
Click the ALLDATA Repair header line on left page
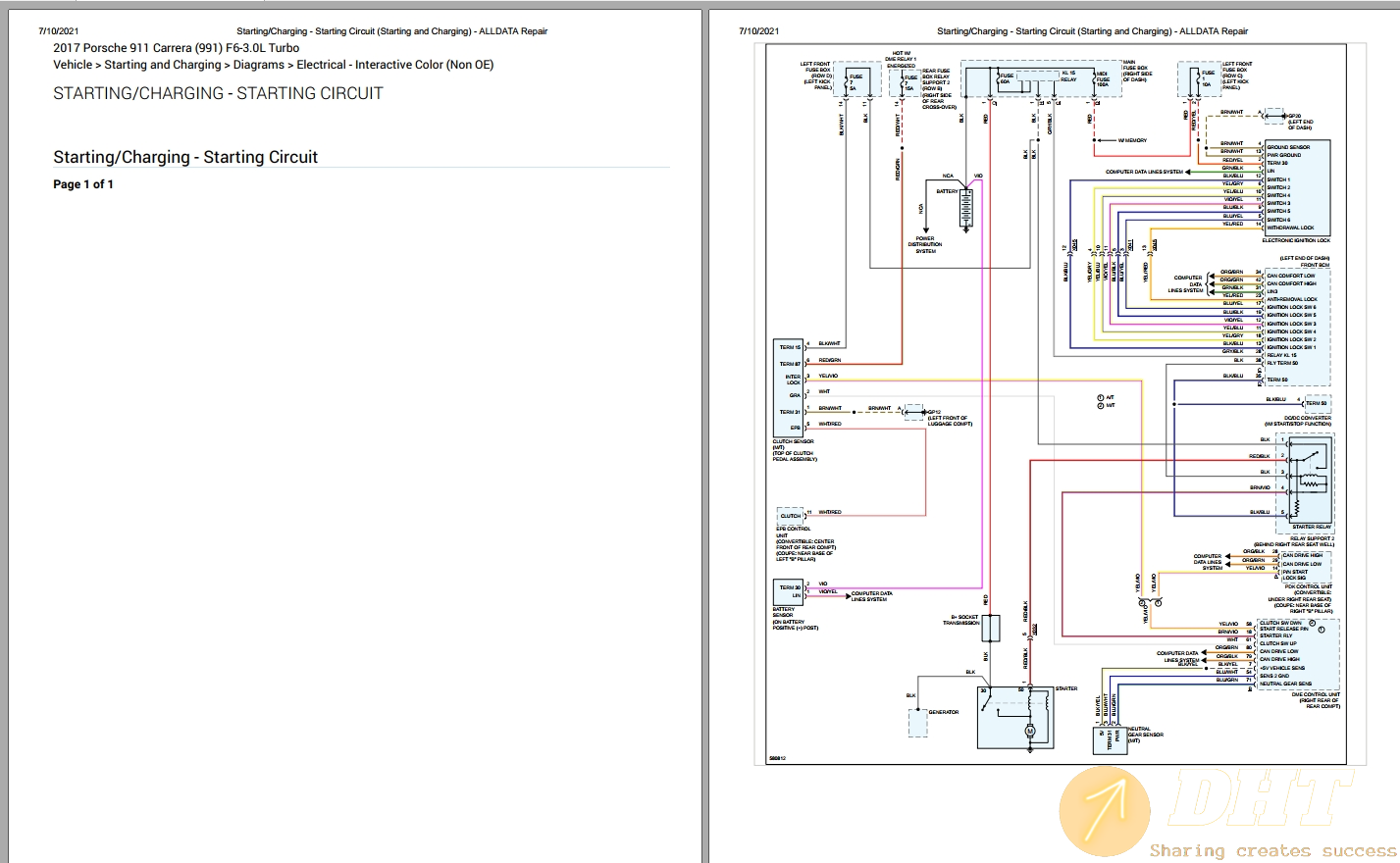[391, 31]
